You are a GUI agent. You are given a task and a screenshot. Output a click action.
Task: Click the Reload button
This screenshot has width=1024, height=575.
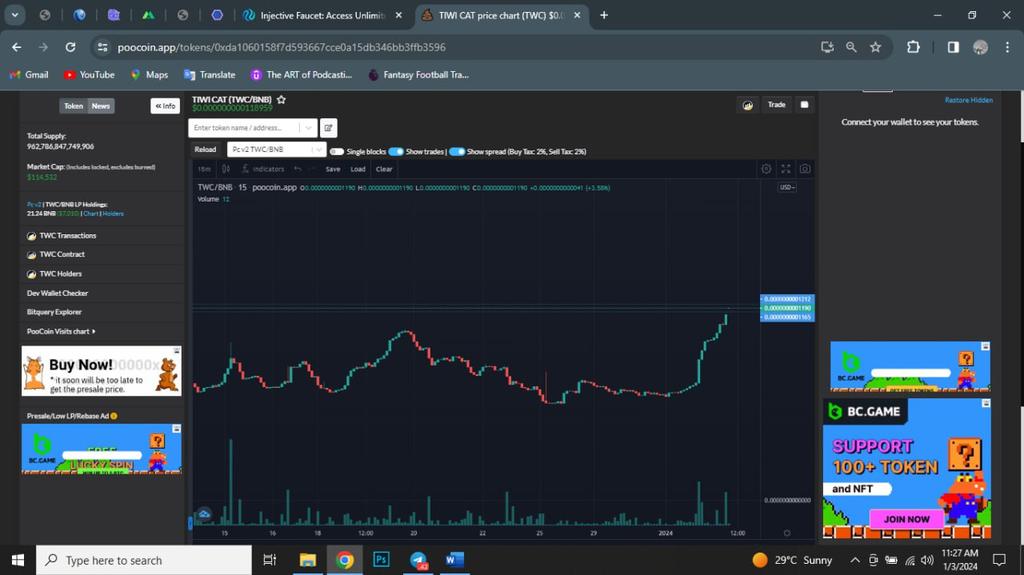click(205, 150)
